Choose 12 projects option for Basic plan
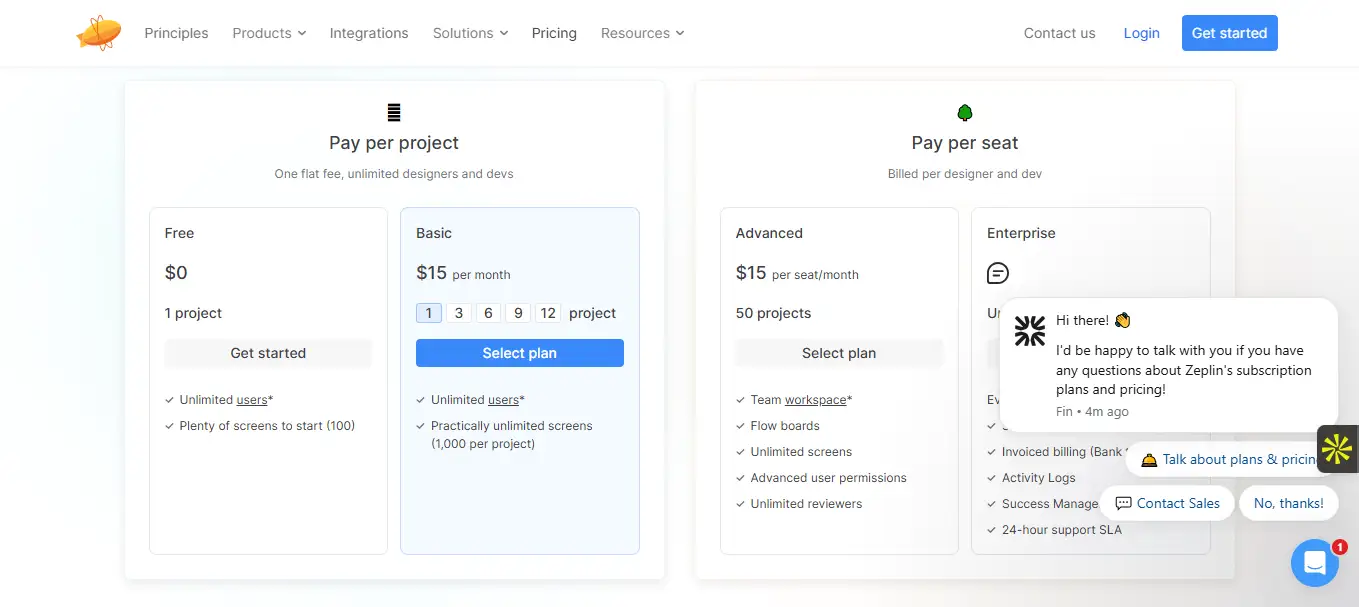Viewport: 1359px width, 607px height. pyautogui.click(x=548, y=313)
